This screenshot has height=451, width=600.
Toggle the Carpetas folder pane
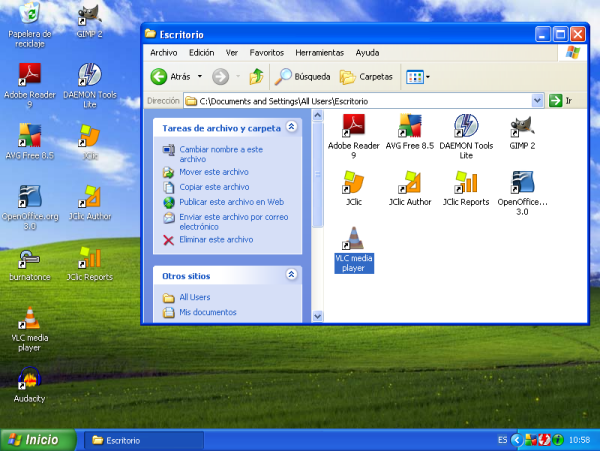tap(366, 76)
